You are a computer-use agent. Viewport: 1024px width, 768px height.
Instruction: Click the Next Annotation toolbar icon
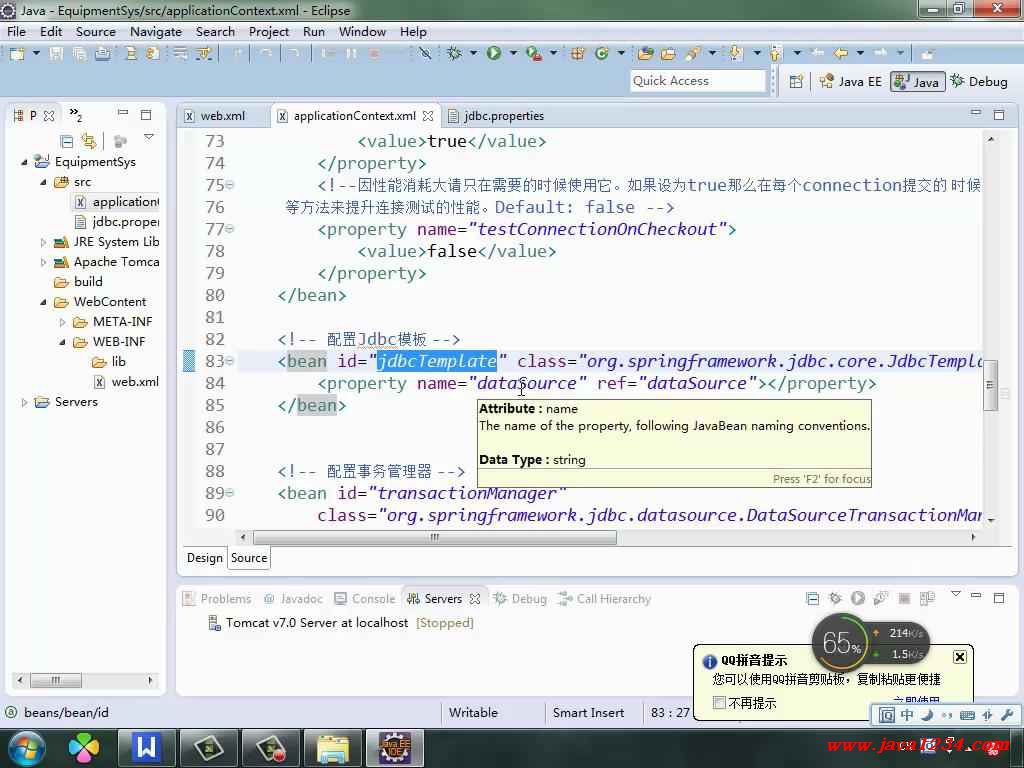(736, 54)
